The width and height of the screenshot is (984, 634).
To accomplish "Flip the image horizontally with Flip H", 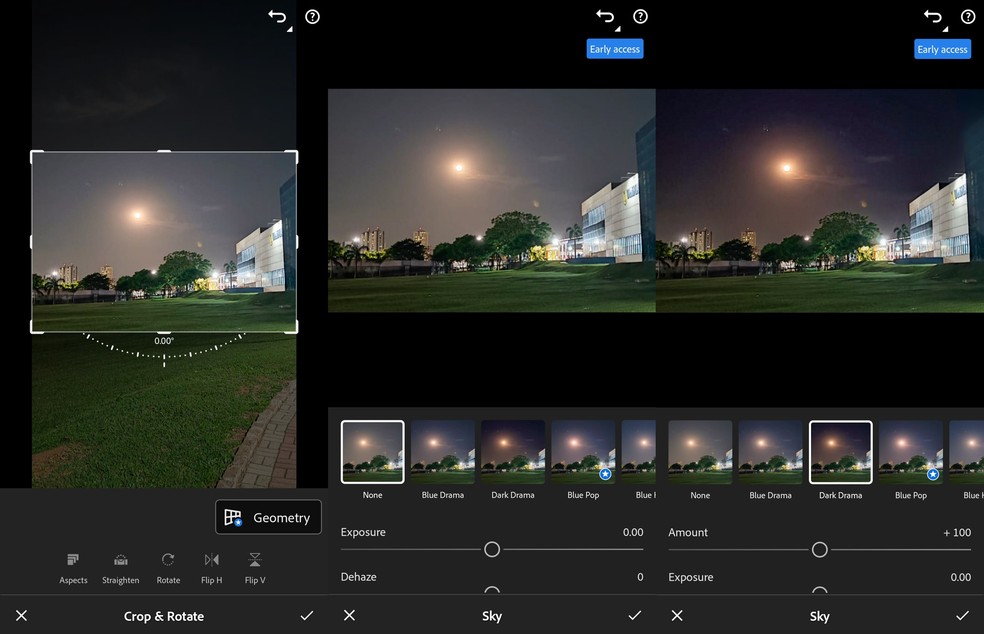I will click(211, 568).
